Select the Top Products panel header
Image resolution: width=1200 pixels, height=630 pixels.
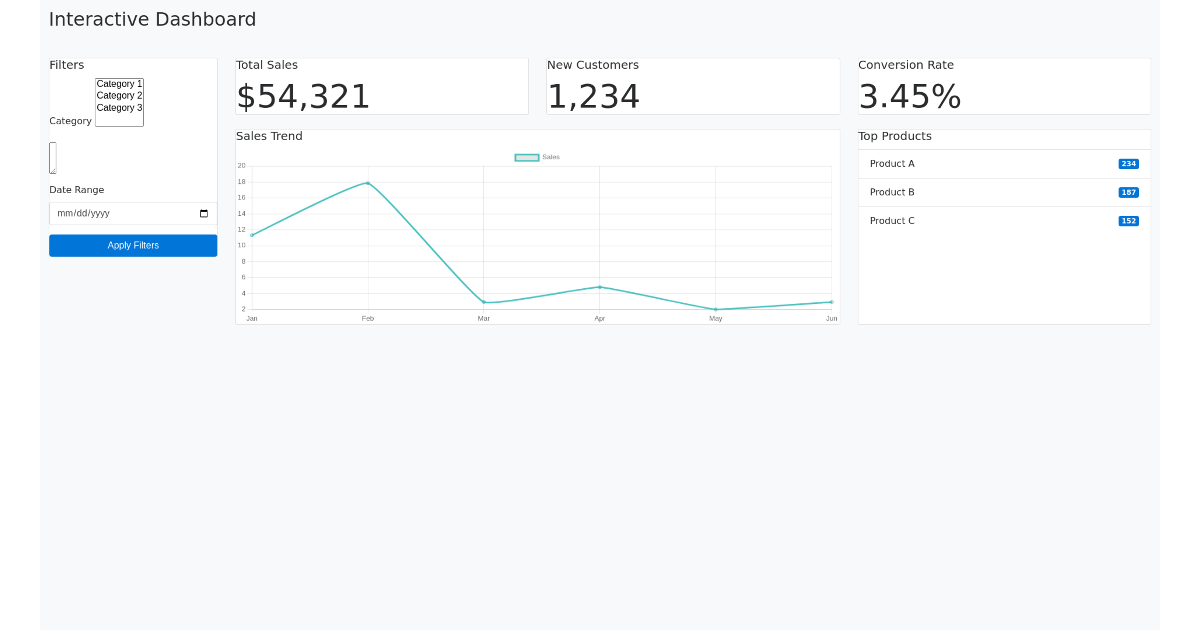(x=894, y=136)
